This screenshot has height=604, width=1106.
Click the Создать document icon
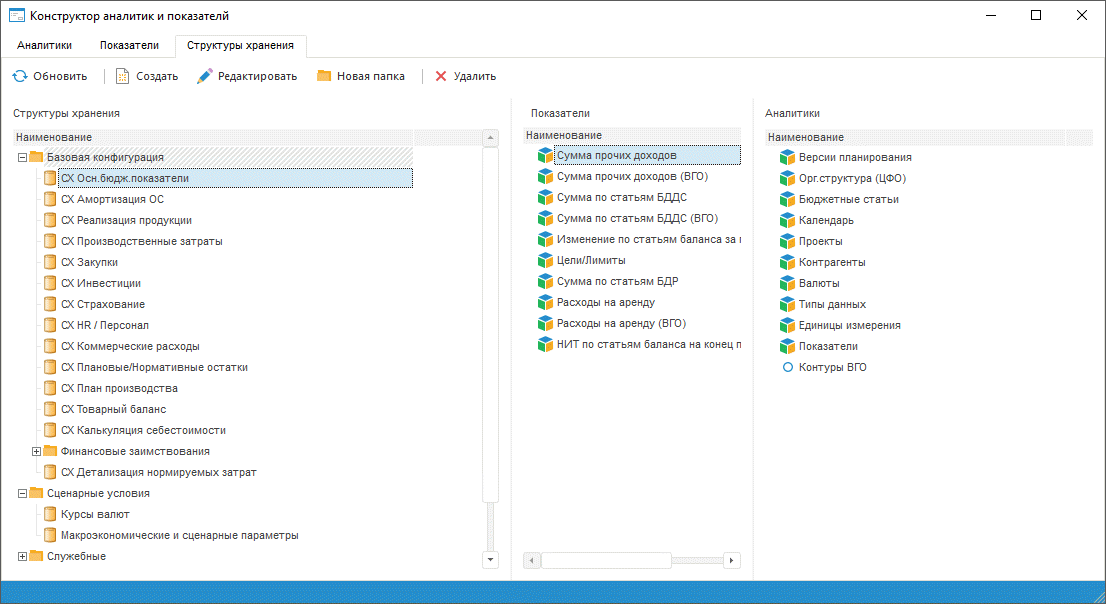[123, 76]
